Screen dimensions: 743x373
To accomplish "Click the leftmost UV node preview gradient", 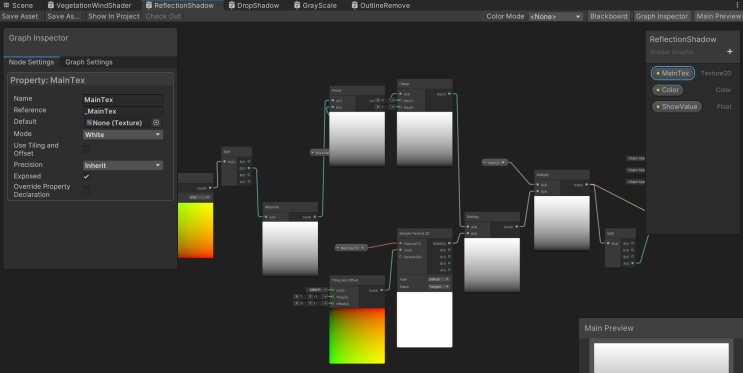I will pos(196,230).
